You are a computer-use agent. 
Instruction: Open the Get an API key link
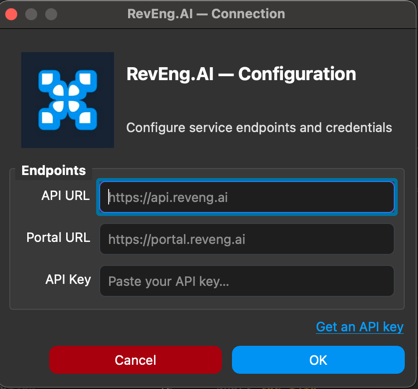[x=360, y=327]
